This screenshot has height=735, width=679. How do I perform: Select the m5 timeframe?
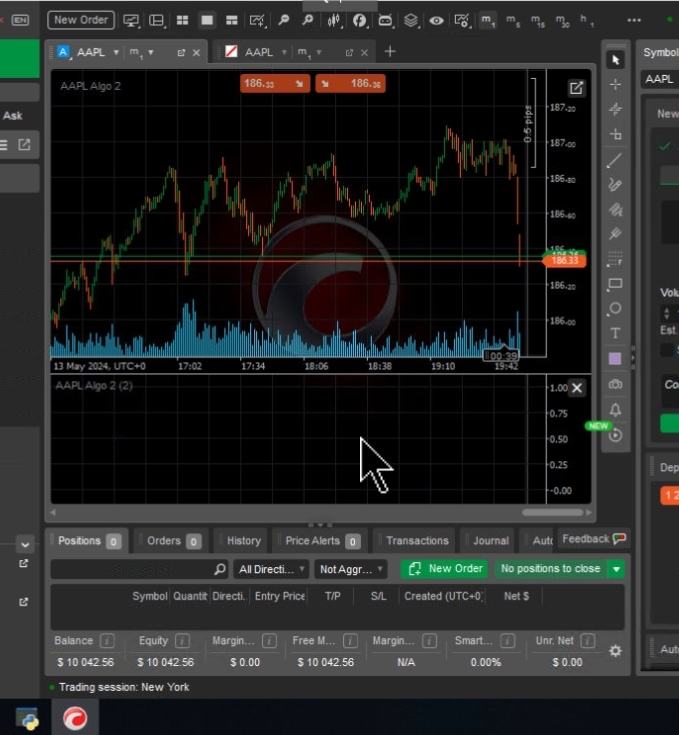(x=513, y=21)
